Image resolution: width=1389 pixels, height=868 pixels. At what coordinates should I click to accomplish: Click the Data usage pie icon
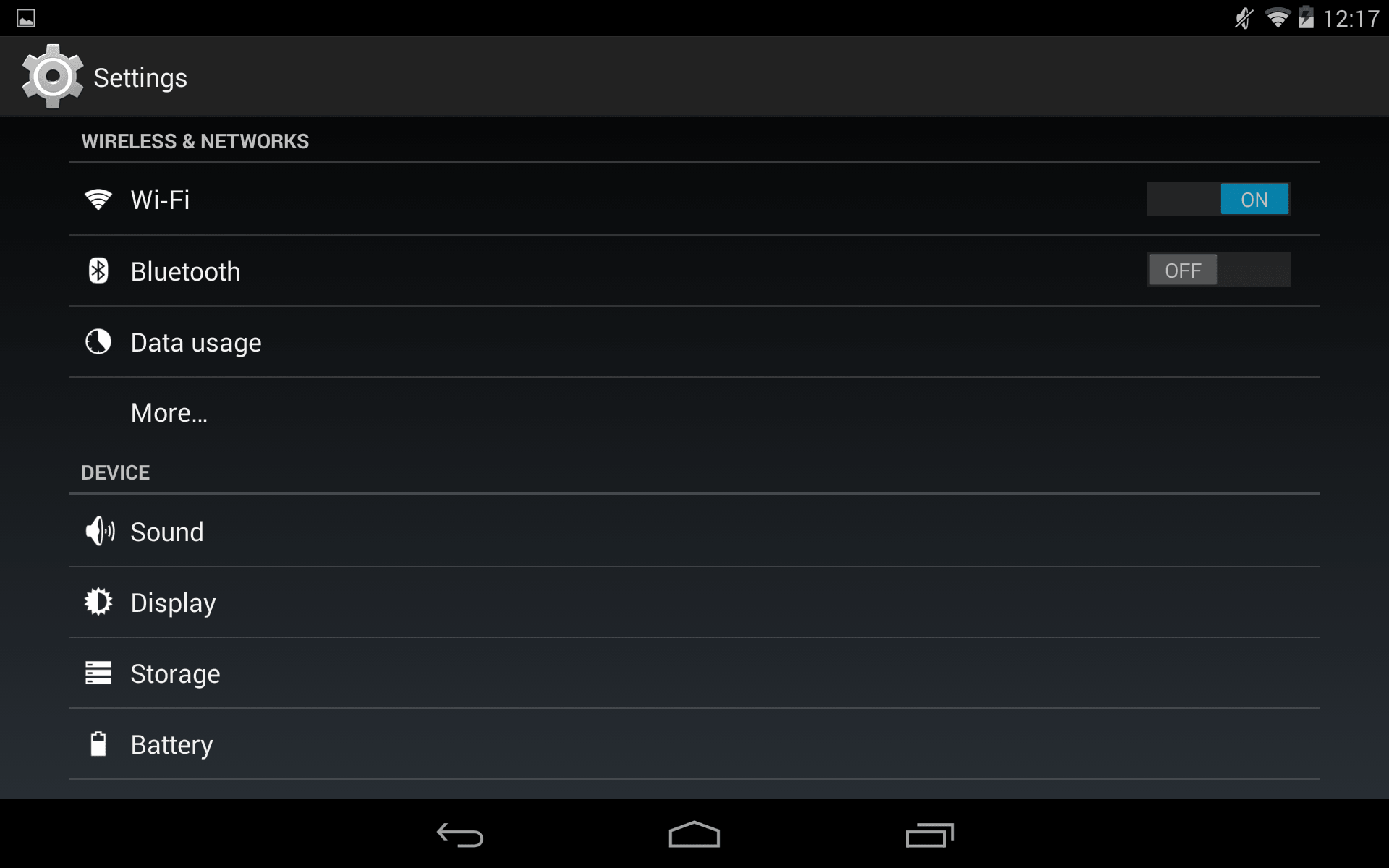(98, 341)
